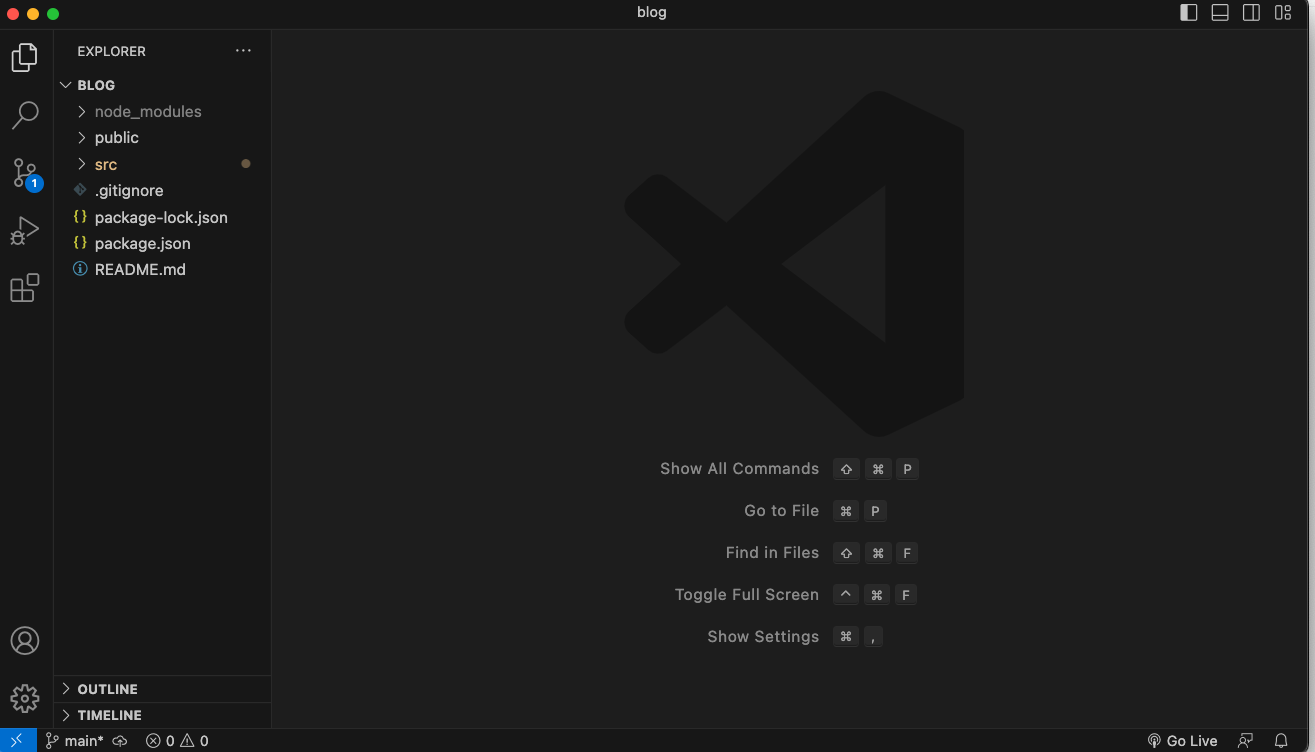Click Find in Files text
Viewport: 1315px width, 752px height.
tap(772, 553)
